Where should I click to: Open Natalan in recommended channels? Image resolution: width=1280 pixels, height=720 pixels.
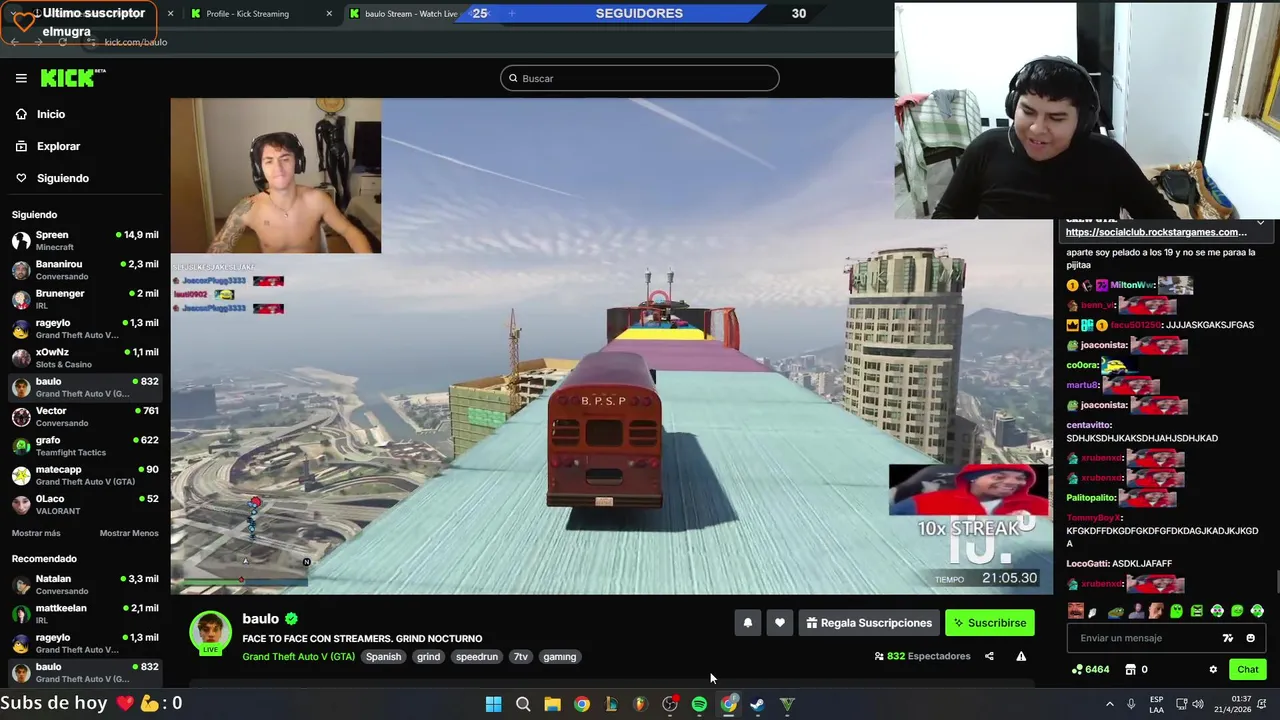click(x=85, y=584)
